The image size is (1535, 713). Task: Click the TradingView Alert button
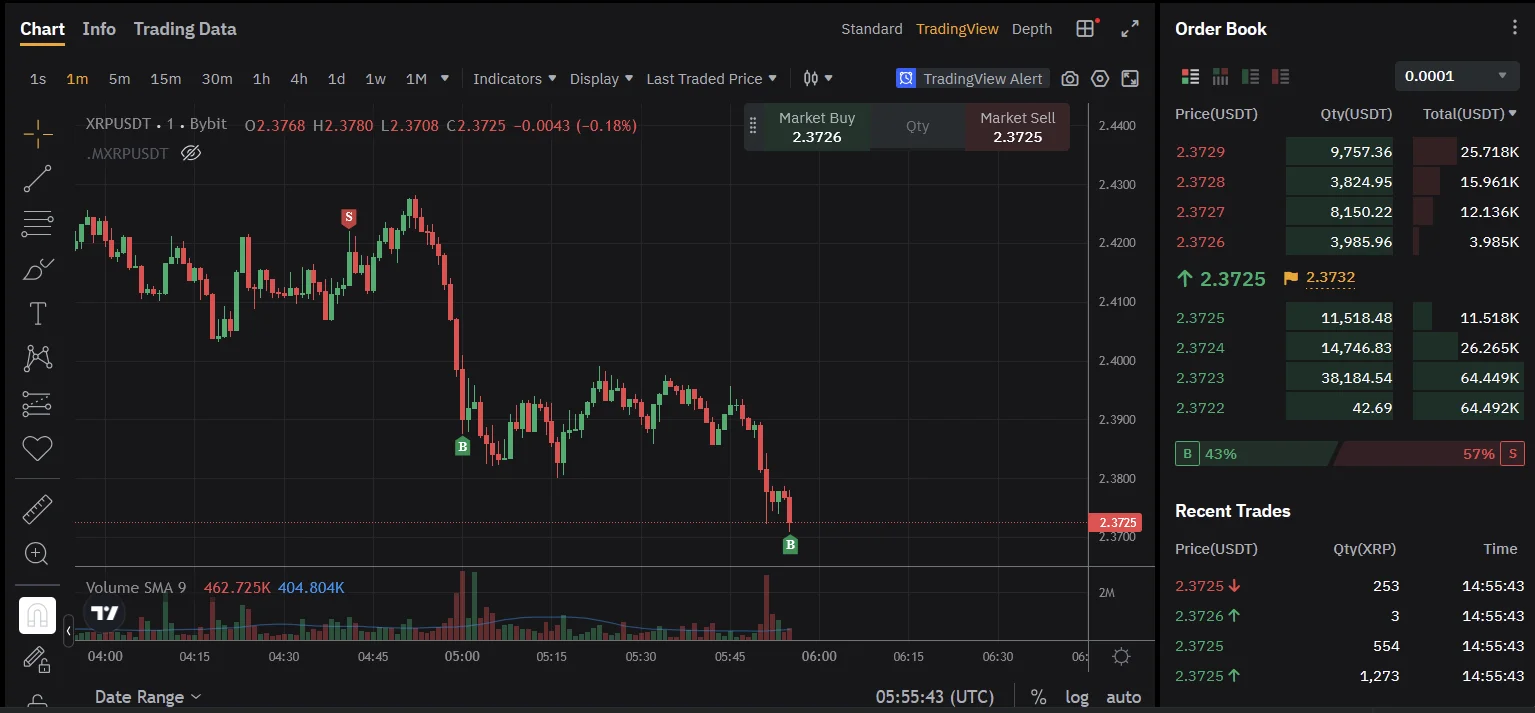click(x=972, y=79)
